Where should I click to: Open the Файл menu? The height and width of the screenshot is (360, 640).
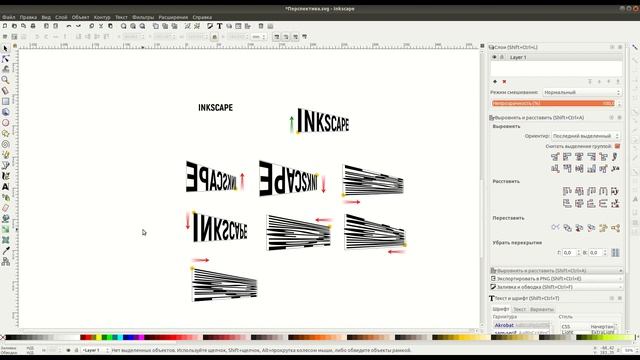point(9,17)
